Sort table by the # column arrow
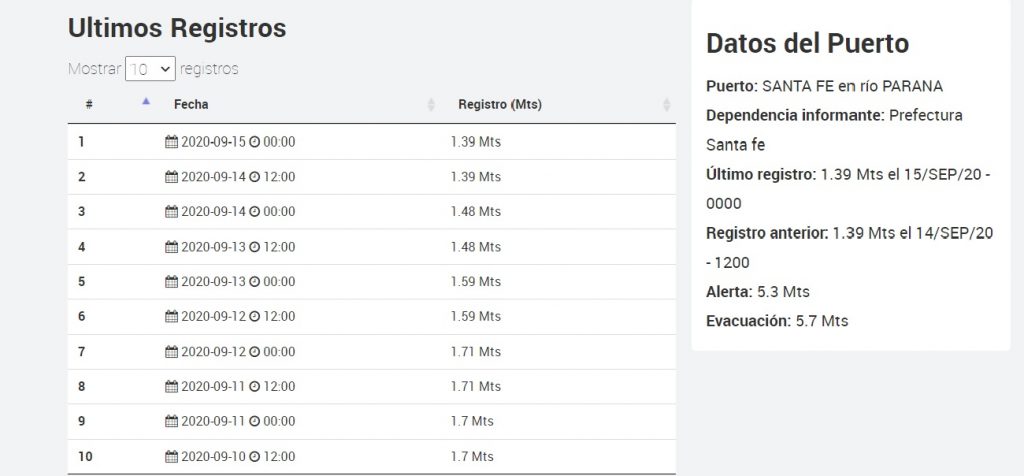 click(146, 103)
